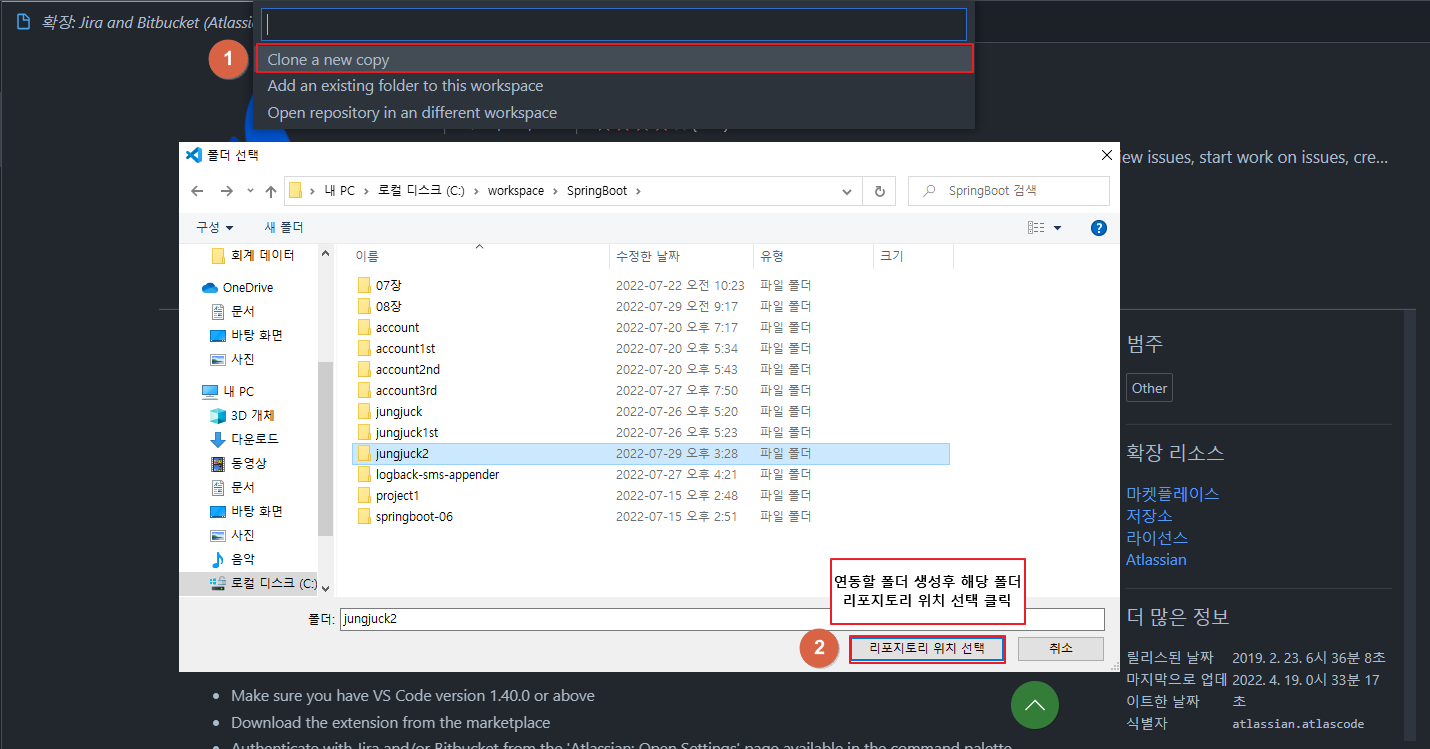Select the 'account' folder
This screenshot has height=749, width=1430.
(397, 327)
